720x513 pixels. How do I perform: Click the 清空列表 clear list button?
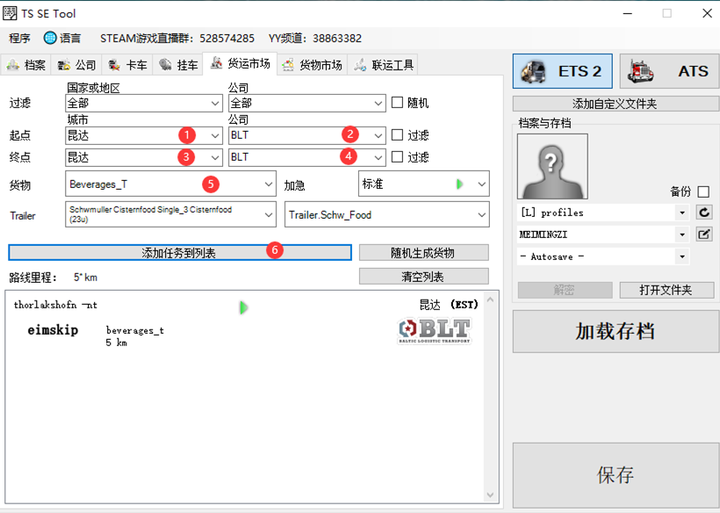point(423,276)
